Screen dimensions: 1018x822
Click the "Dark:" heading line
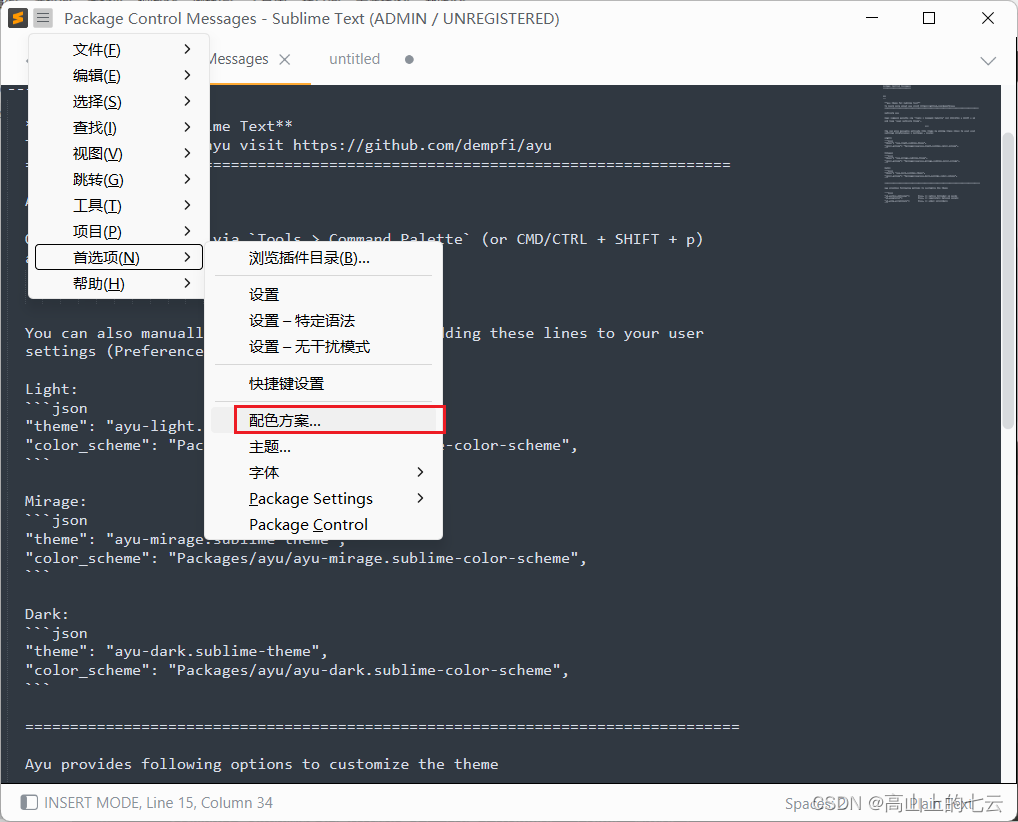[47, 614]
